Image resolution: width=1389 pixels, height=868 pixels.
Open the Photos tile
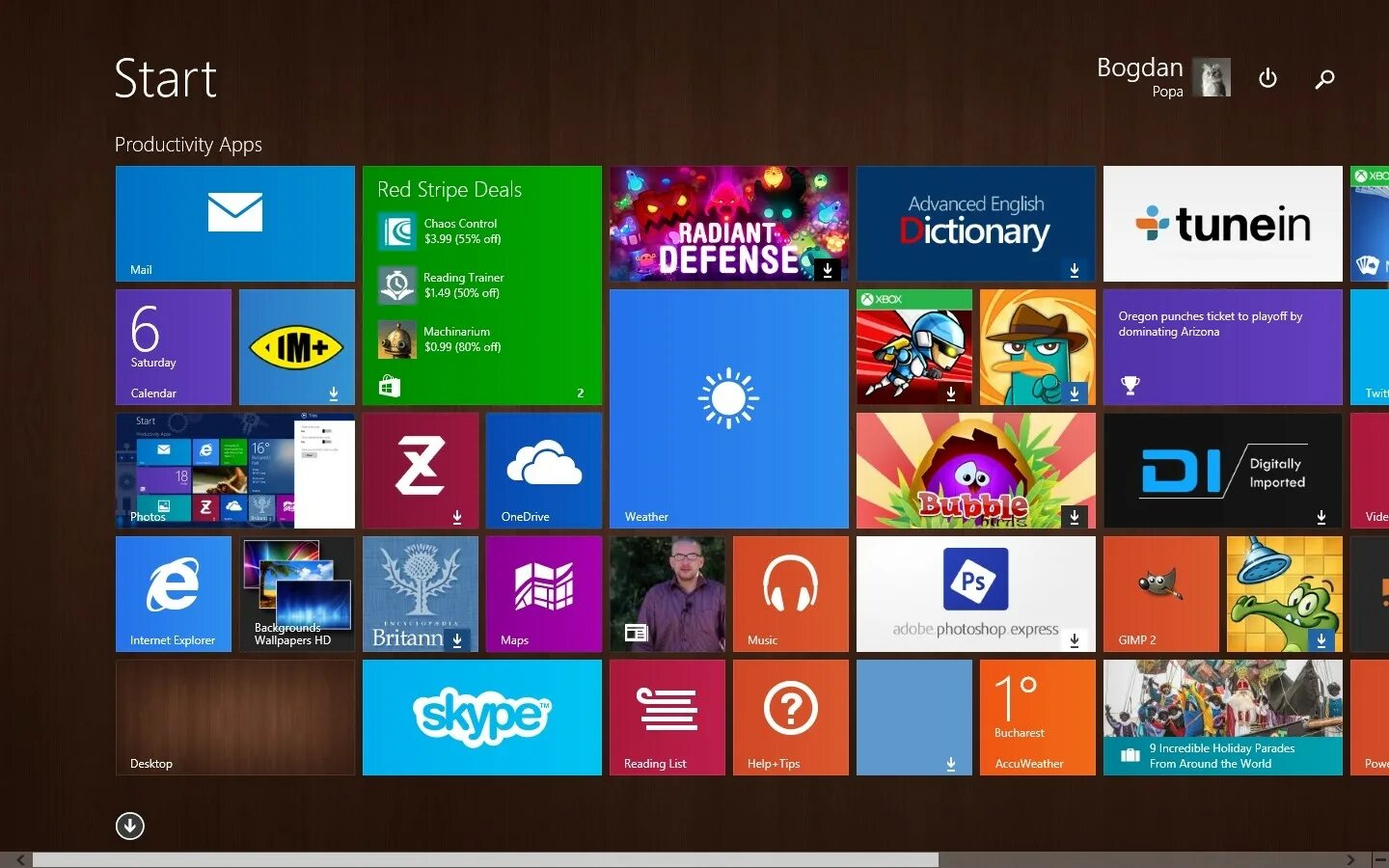click(x=235, y=471)
